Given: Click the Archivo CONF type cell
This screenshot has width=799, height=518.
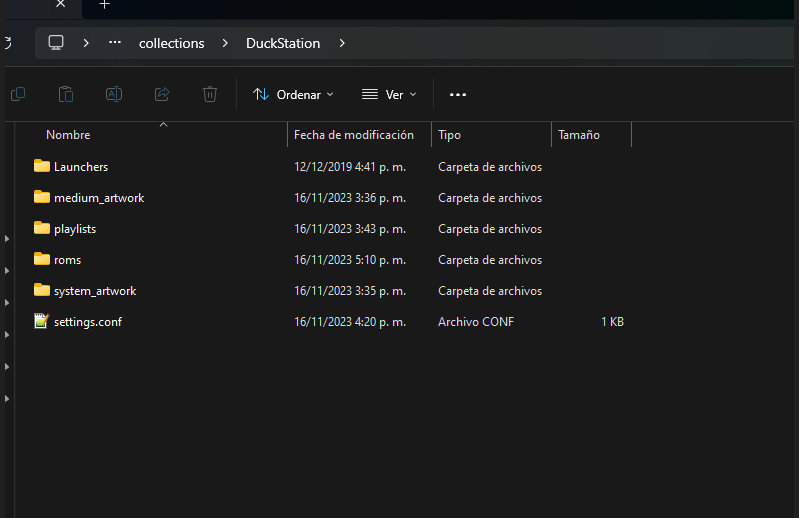Looking at the screenshot, I should [476, 322].
